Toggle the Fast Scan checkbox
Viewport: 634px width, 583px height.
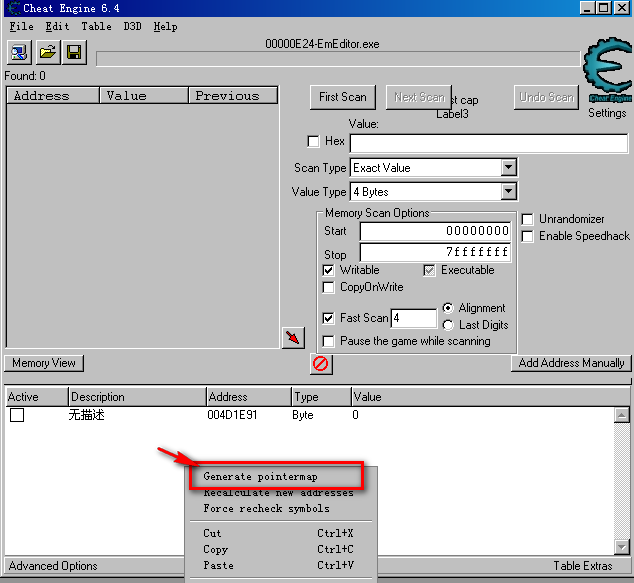[328, 318]
